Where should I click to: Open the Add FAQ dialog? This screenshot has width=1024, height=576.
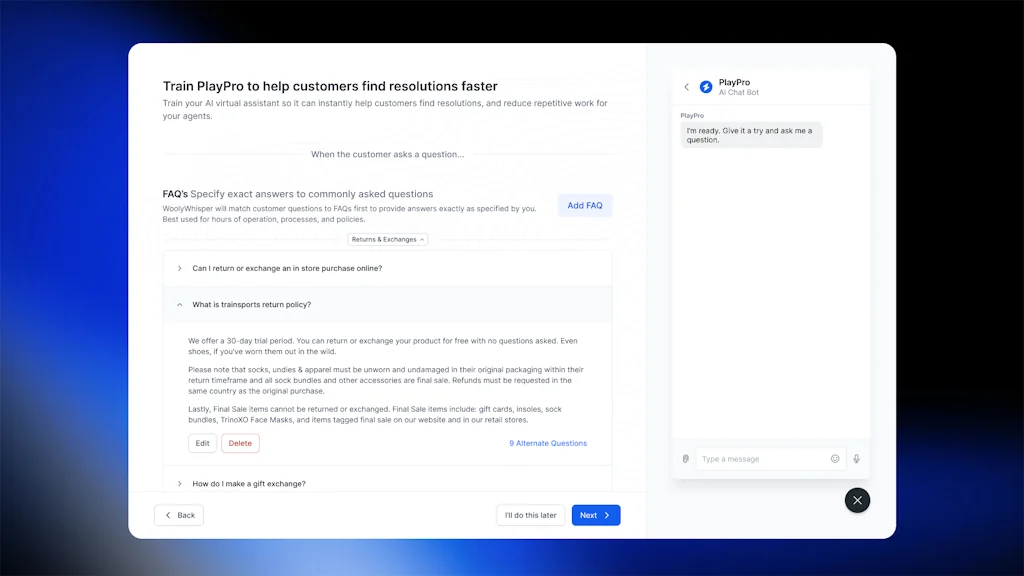coord(584,205)
